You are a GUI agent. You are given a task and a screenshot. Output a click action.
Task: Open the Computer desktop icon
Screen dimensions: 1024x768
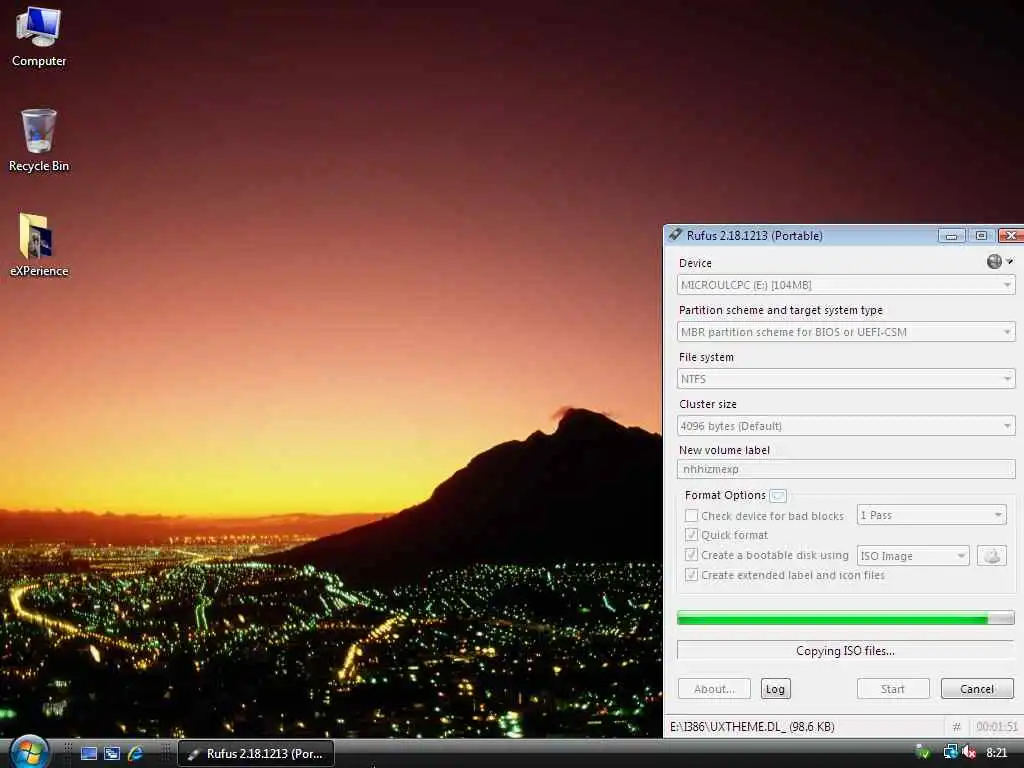tap(39, 37)
